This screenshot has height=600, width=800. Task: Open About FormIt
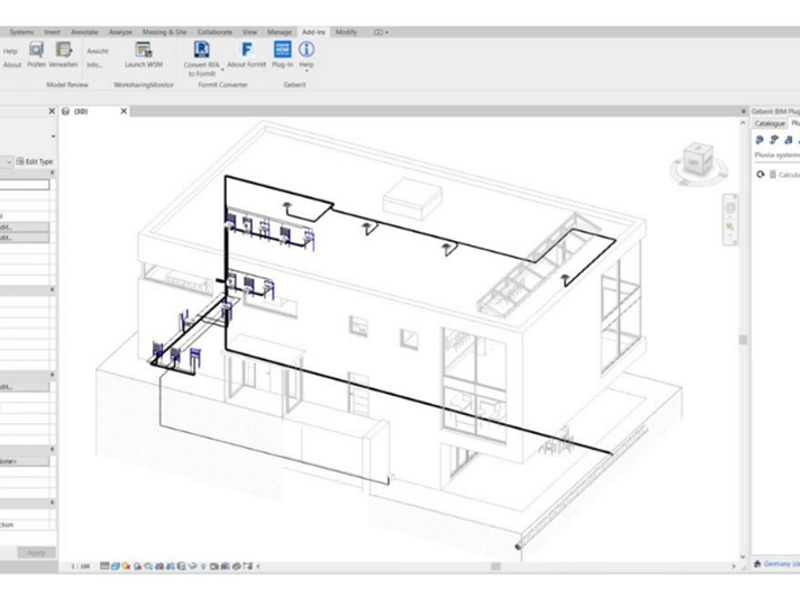(x=246, y=53)
